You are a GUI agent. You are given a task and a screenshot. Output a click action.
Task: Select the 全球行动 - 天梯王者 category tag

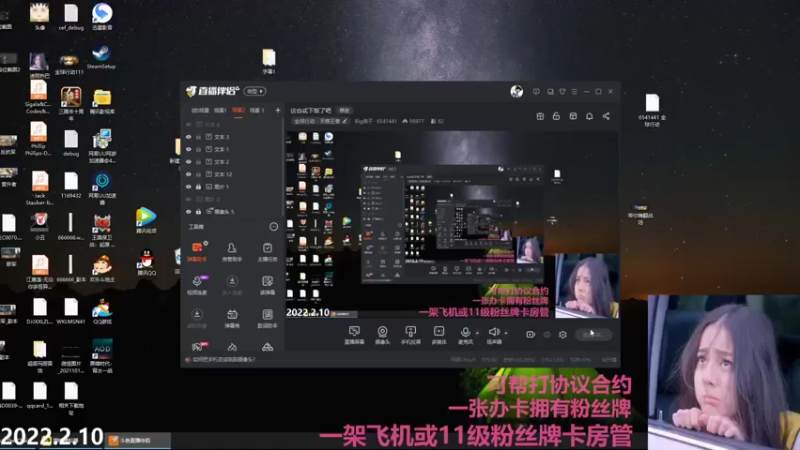pos(320,121)
